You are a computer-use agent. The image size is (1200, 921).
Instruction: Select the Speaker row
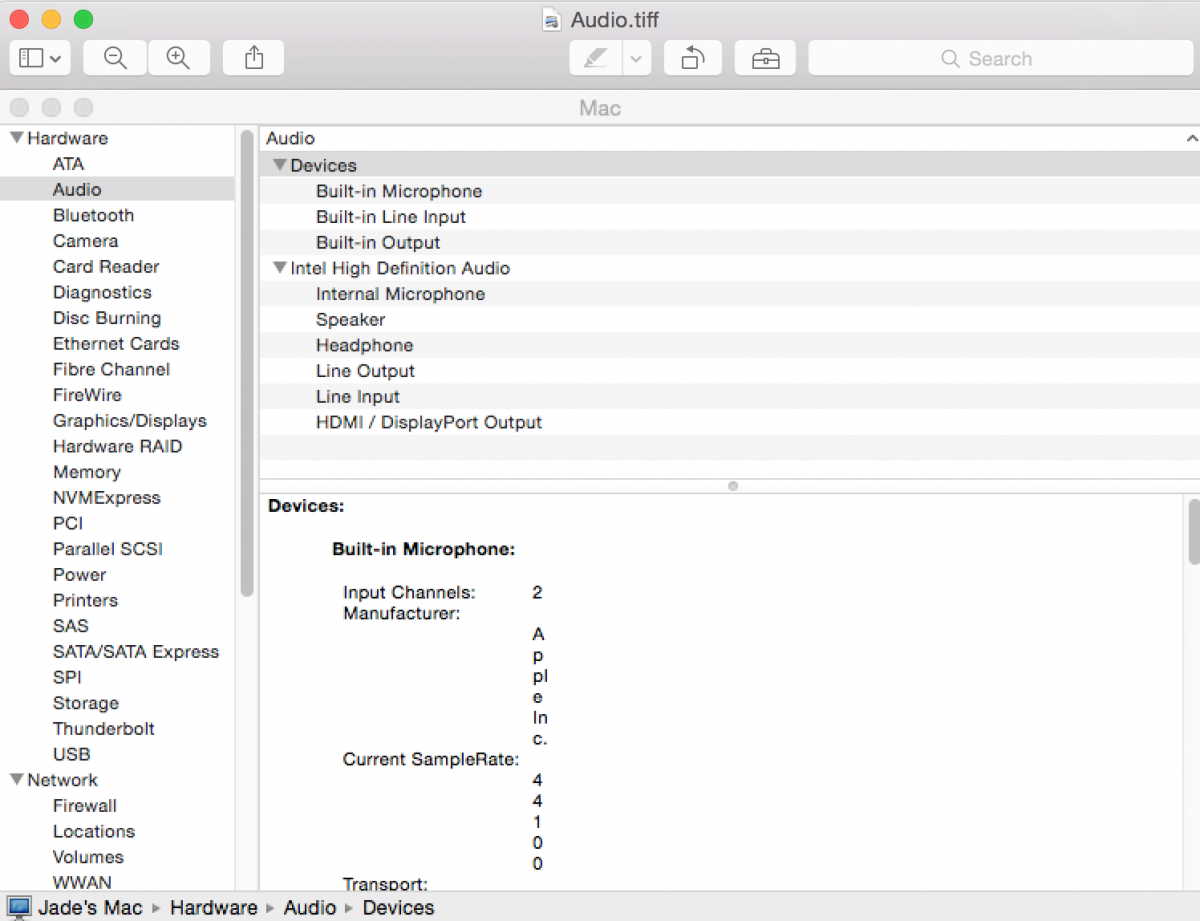pos(729,320)
